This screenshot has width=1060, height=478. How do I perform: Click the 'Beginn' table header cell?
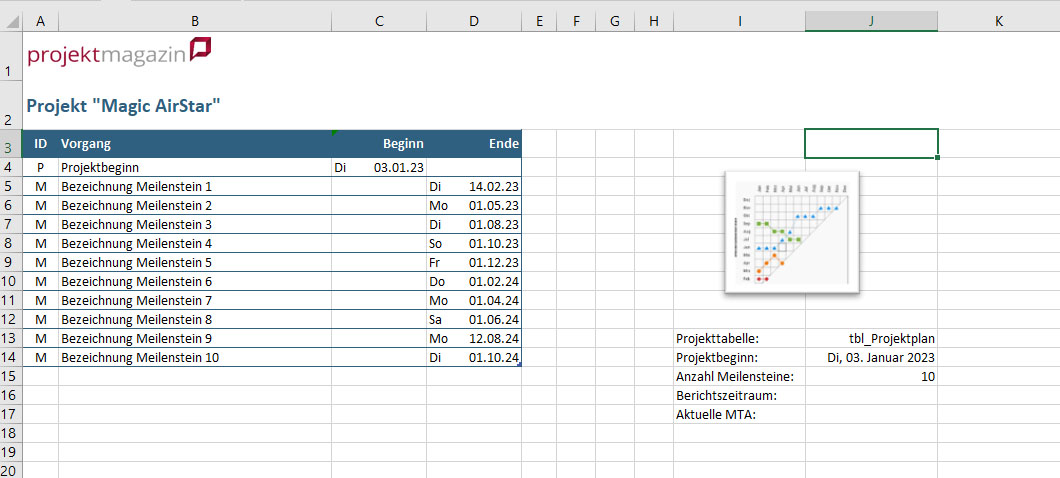379,144
